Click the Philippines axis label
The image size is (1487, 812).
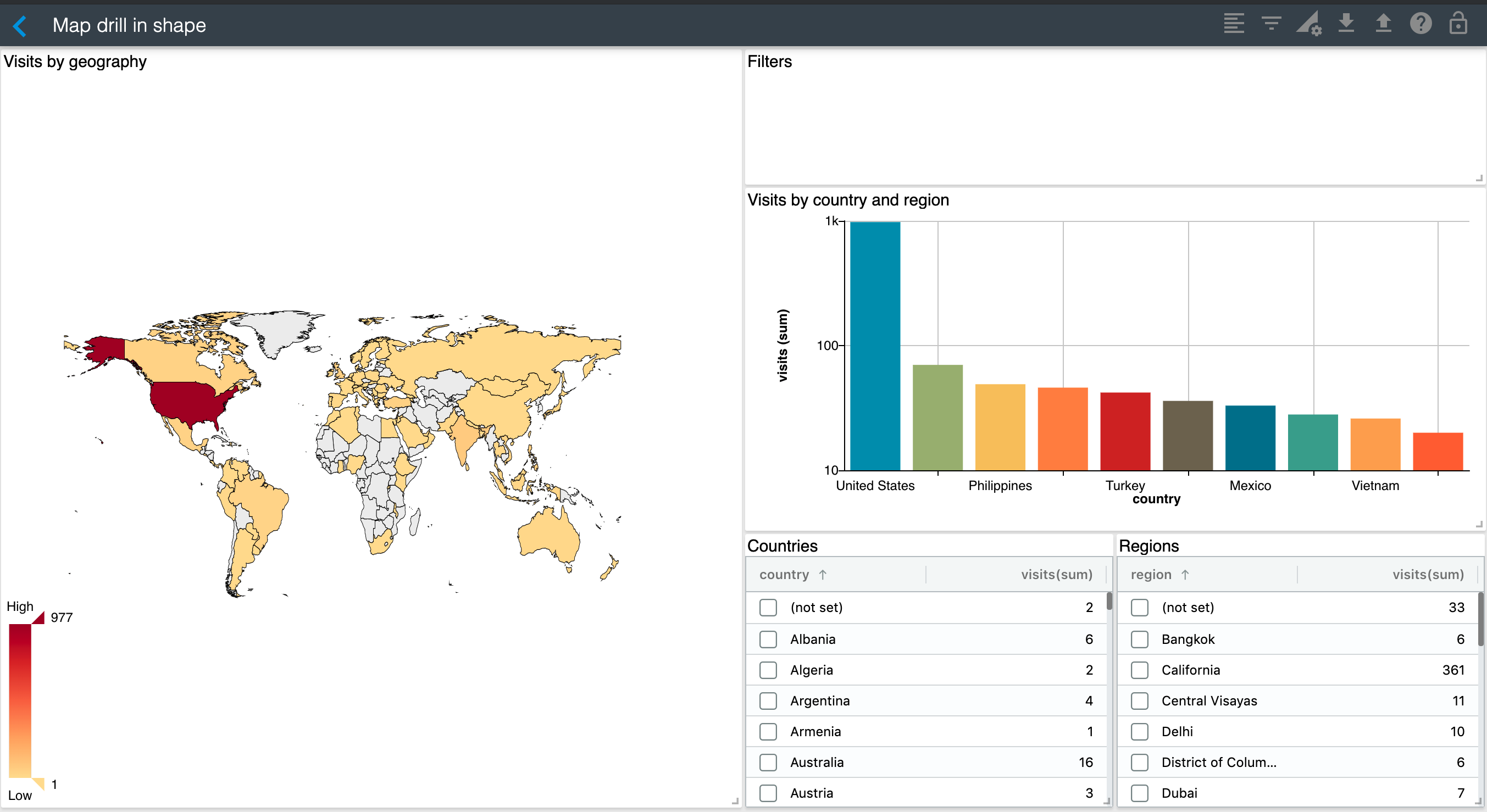(1000, 485)
